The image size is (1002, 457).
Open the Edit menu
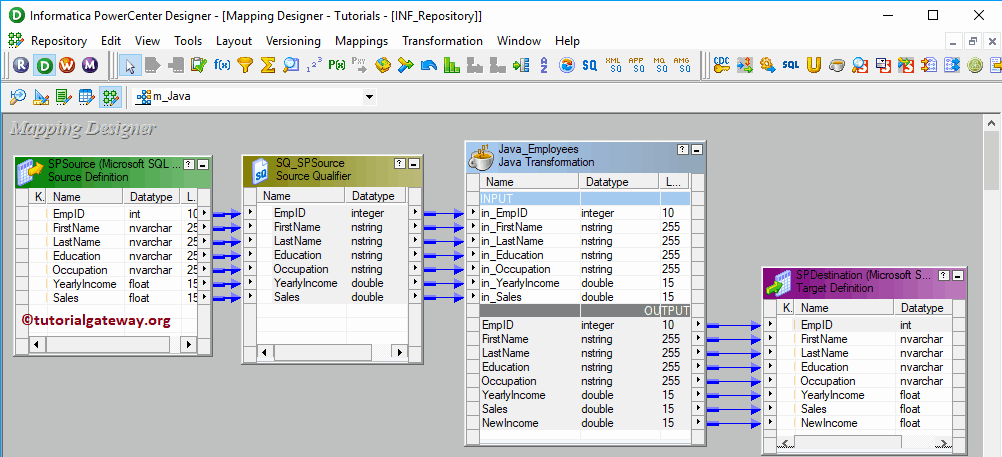111,41
